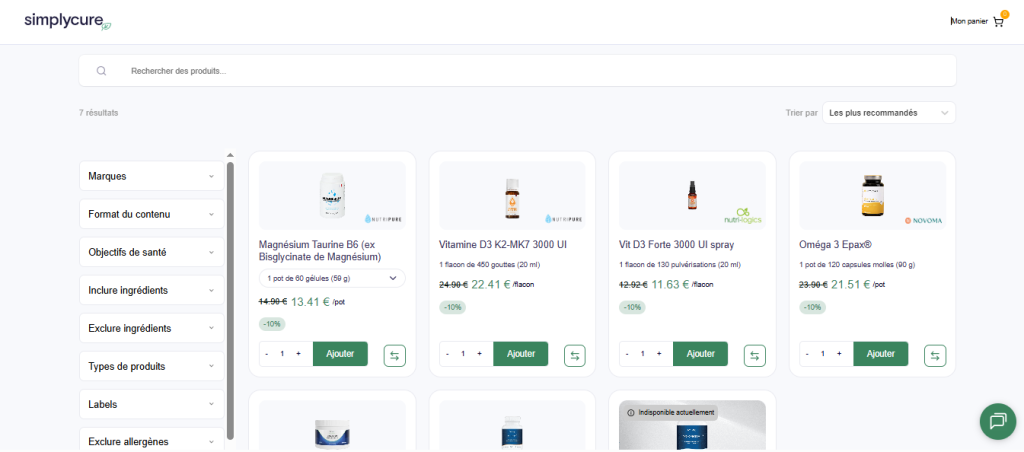Click compare icon on Magnésium Taurine B6

point(395,355)
